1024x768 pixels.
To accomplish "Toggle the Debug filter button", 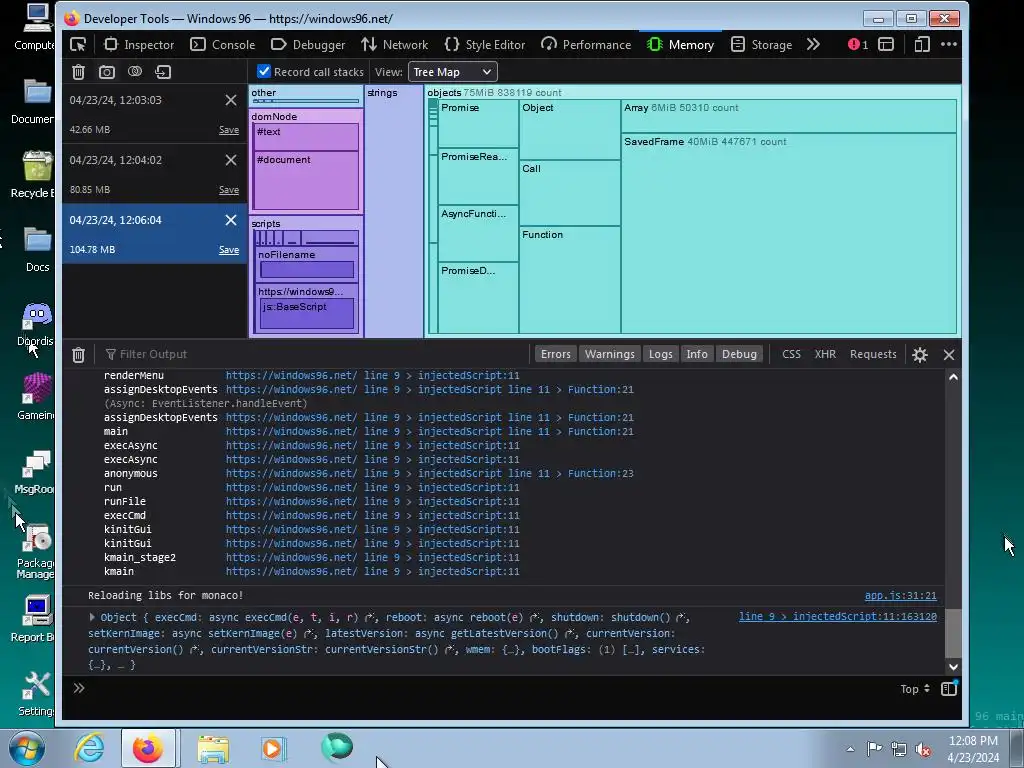I will pyautogui.click(x=739, y=354).
